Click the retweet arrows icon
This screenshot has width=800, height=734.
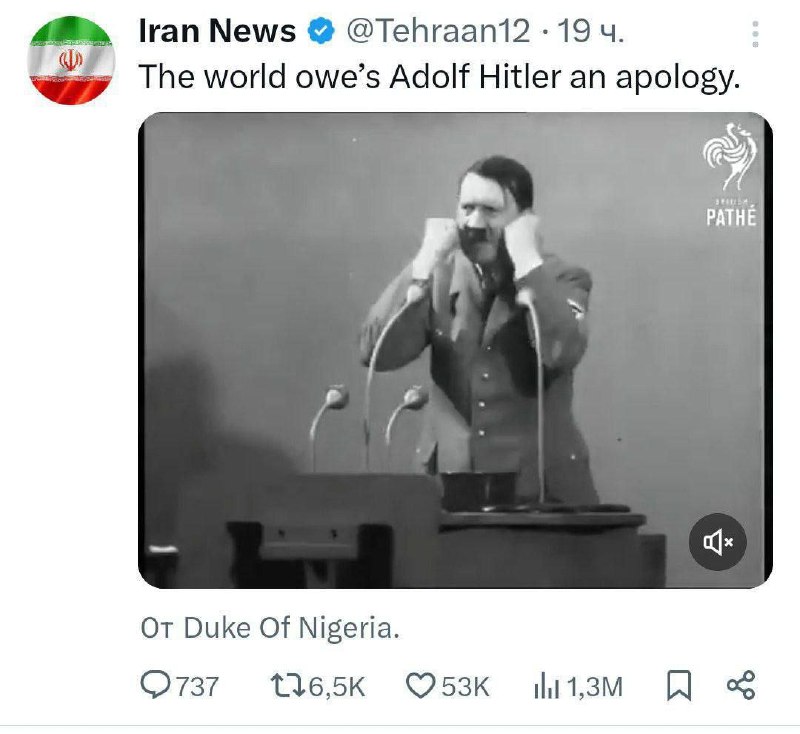point(286,685)
